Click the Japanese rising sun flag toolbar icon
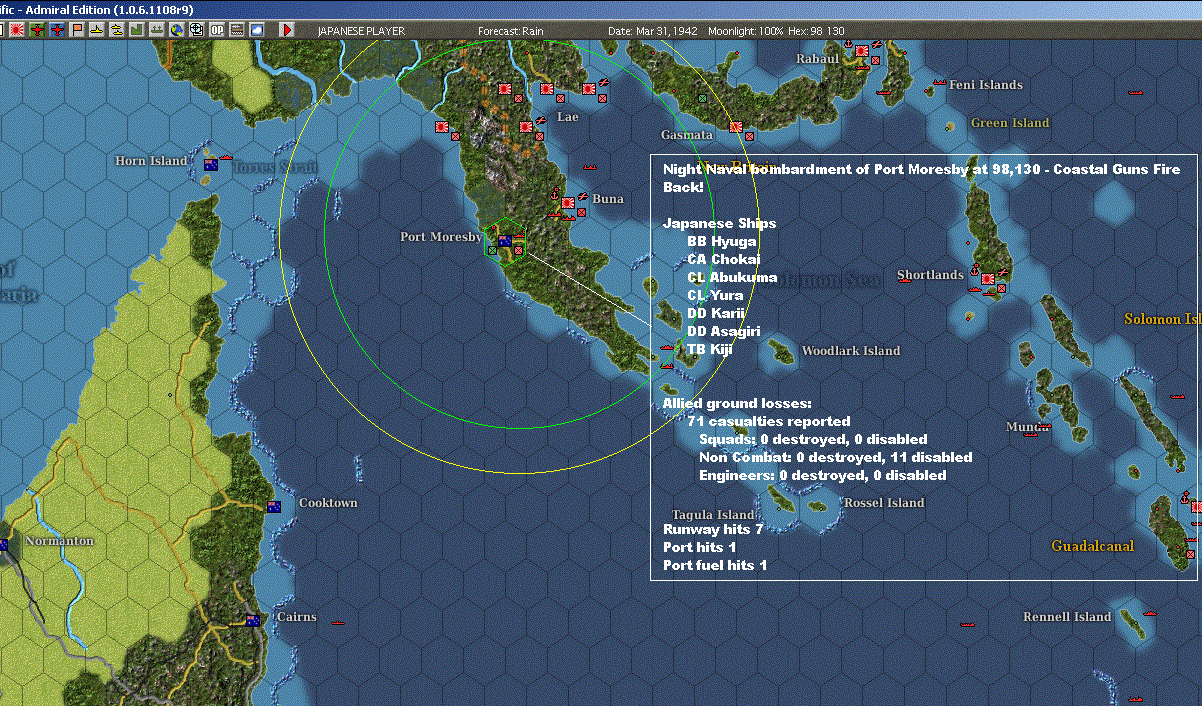The image size is (1202, 706). pyautogui.click(x=17, y=30)
